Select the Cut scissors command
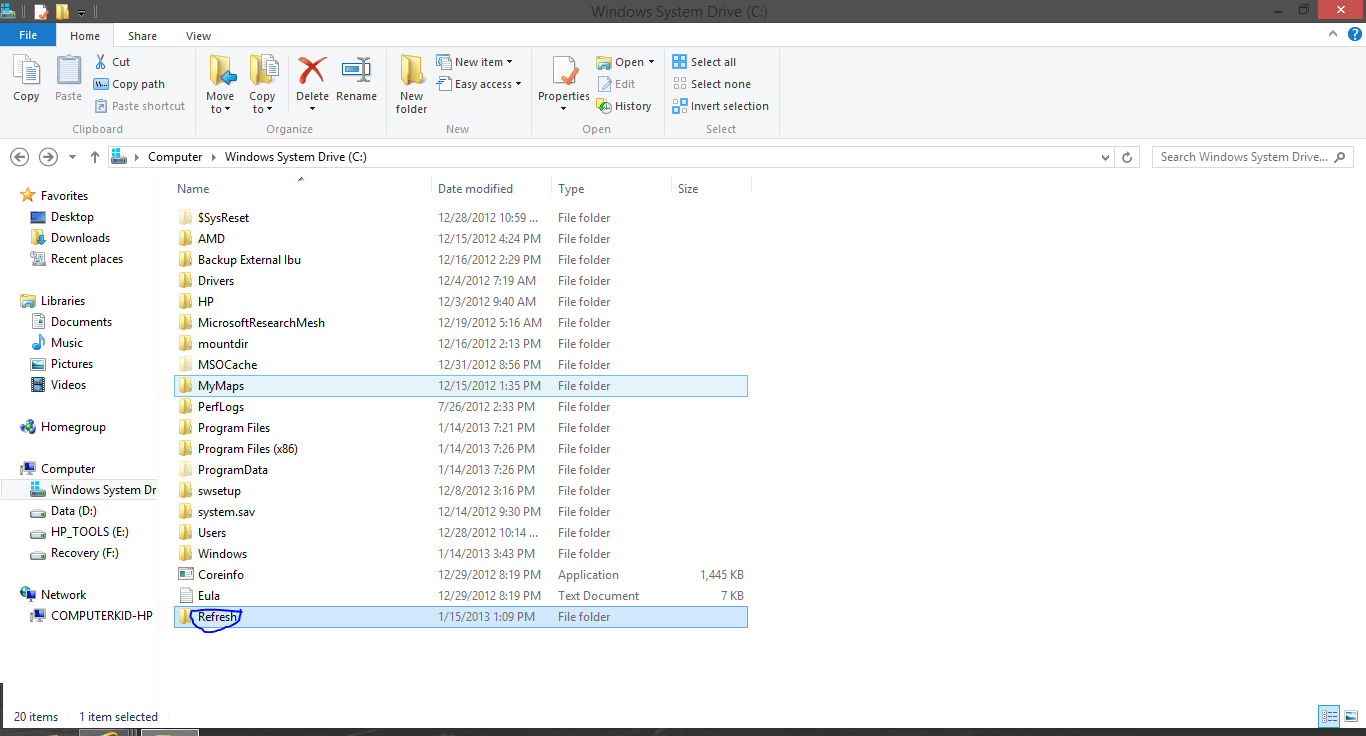The width and height of the screenshot is (1366, 736). coord(112,62)
